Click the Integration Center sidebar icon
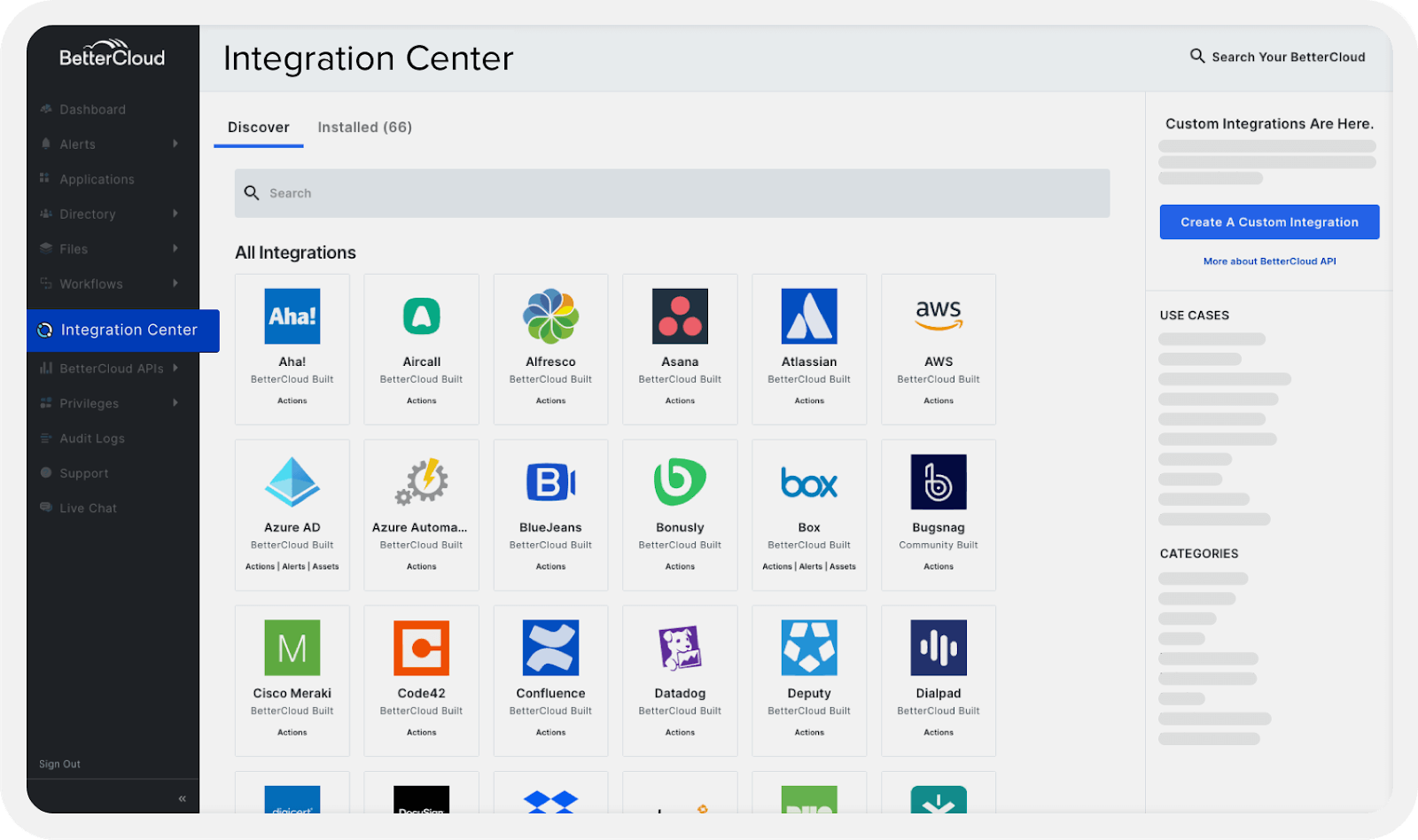This screenshot has height=840, width=1418. coord(44,331)
